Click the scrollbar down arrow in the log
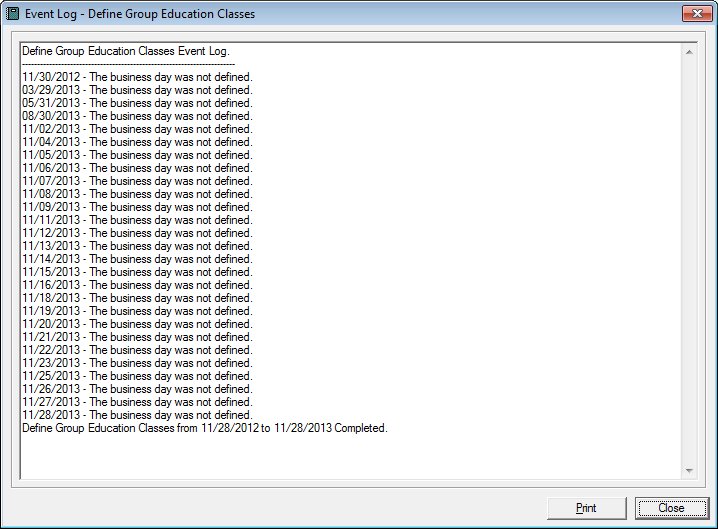Viewport: 718px width, 529px height. tap(689, 471)
